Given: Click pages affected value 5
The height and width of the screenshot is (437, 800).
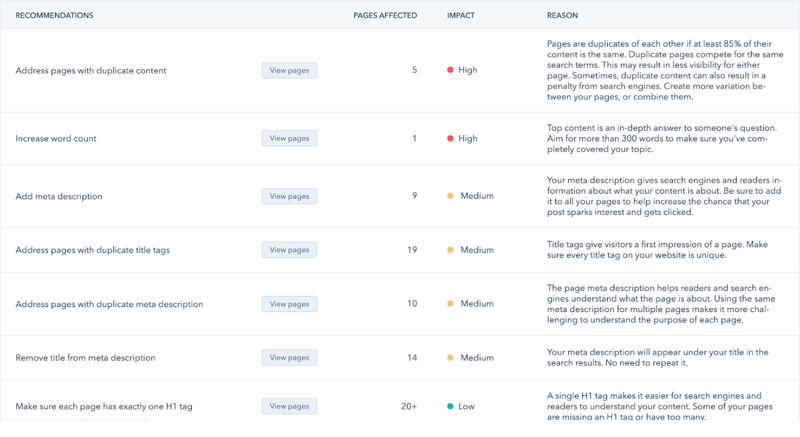Looking at the screenshot, I should (x=414, y=70).
